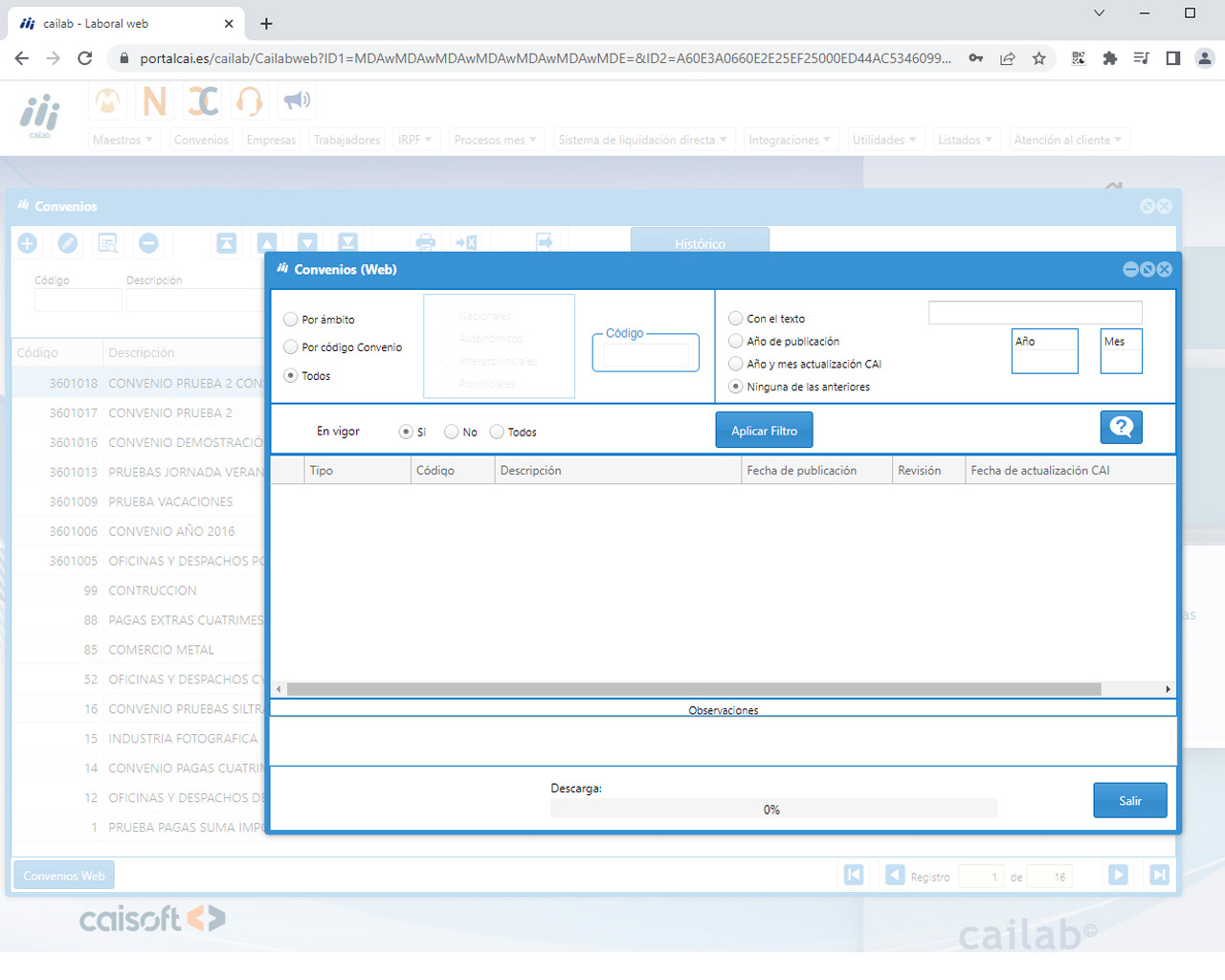Expand the Maestros dropdown menu
The width and height of the screenshot is (1225, 980).
(122, 140)
